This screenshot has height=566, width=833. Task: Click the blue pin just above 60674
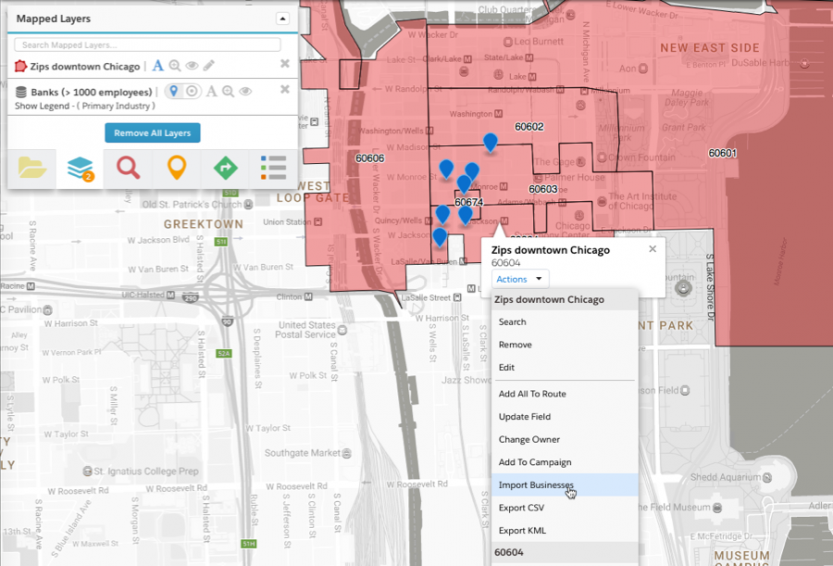pyautogui.click(x=464, y=183)
